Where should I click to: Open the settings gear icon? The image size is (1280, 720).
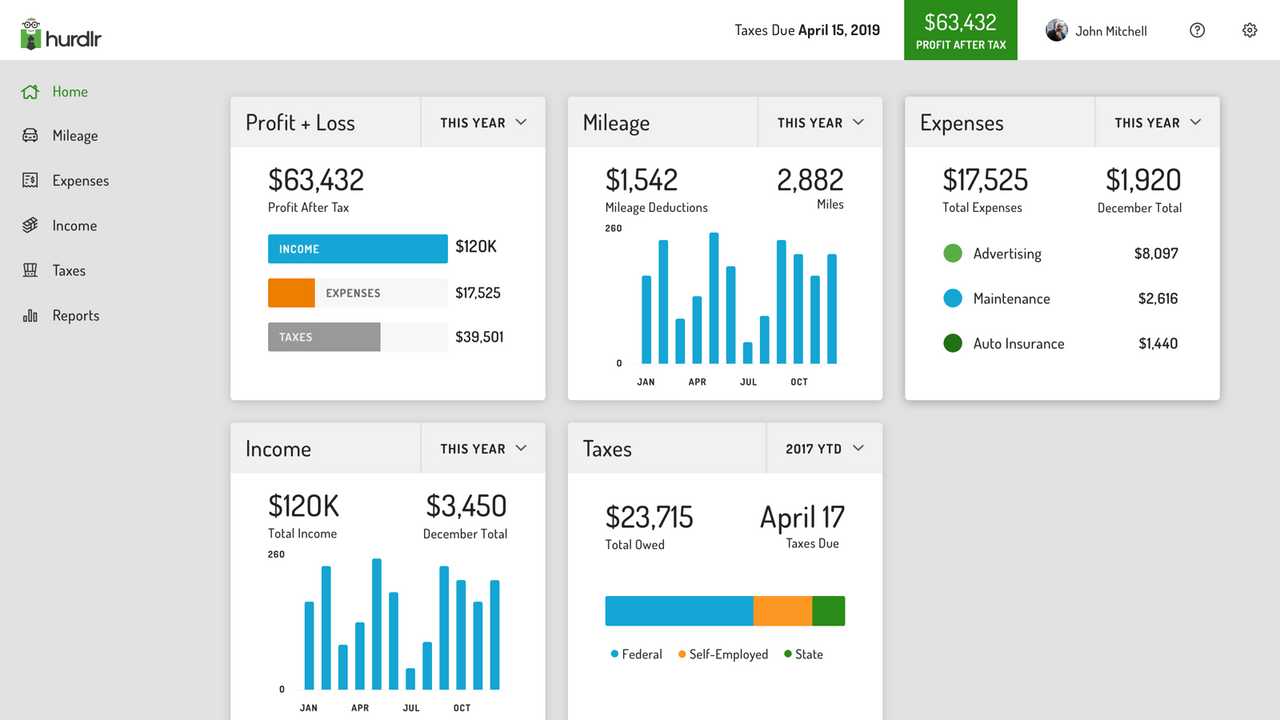pyautogui.click(x=1249, y=30)
